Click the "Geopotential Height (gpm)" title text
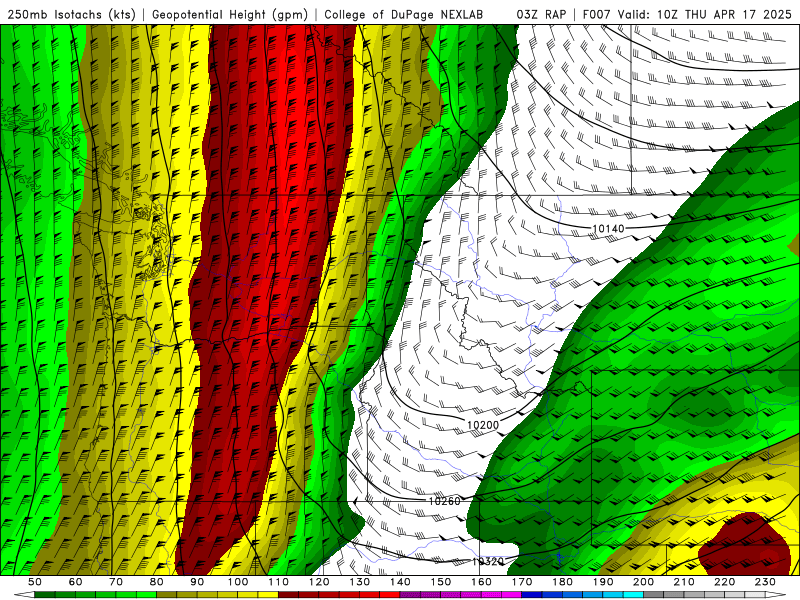800x600 pixels. tap(230, 15)
